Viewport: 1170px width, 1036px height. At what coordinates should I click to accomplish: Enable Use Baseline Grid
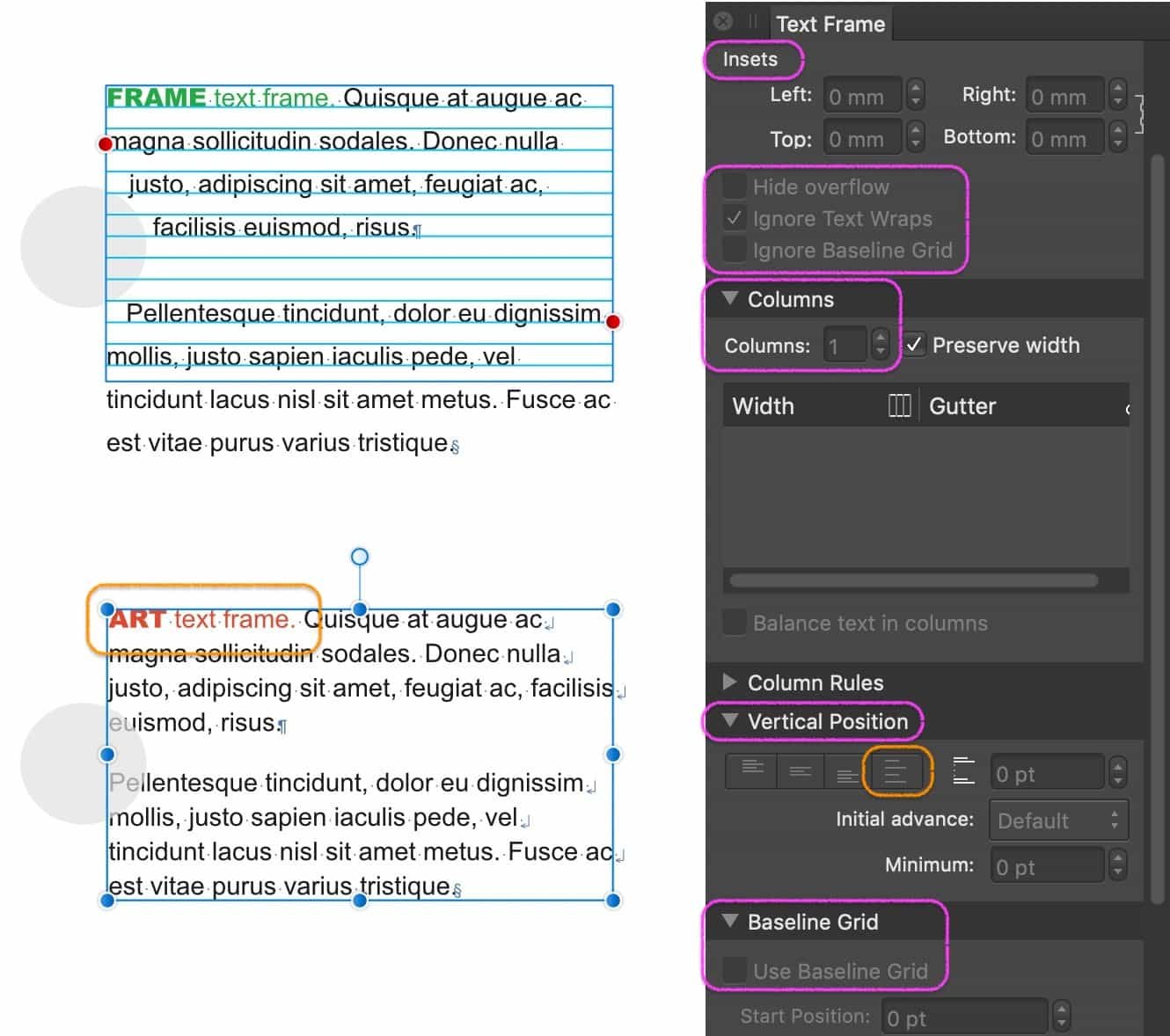click(x=733, y=971)
